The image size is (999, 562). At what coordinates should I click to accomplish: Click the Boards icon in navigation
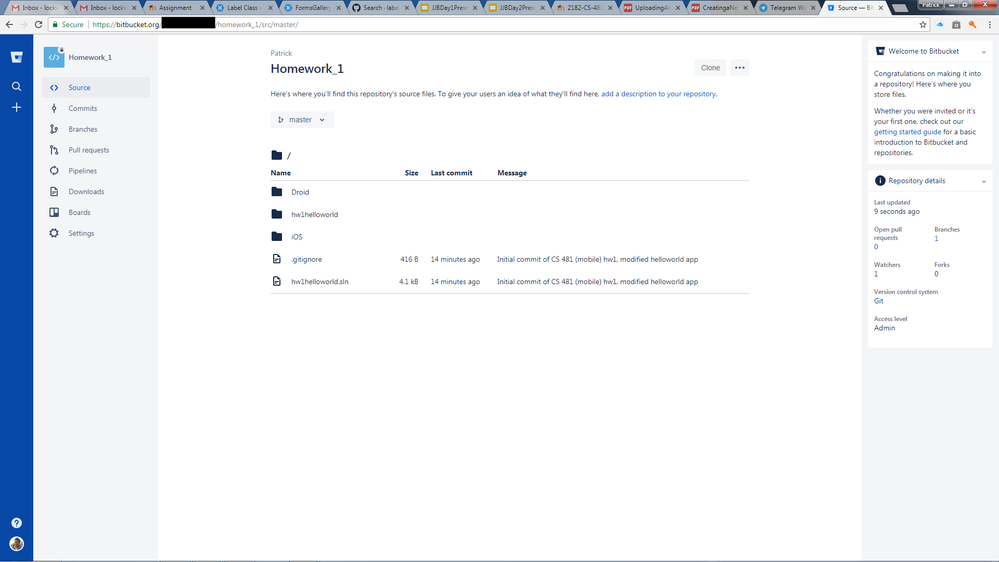point(54,213)
